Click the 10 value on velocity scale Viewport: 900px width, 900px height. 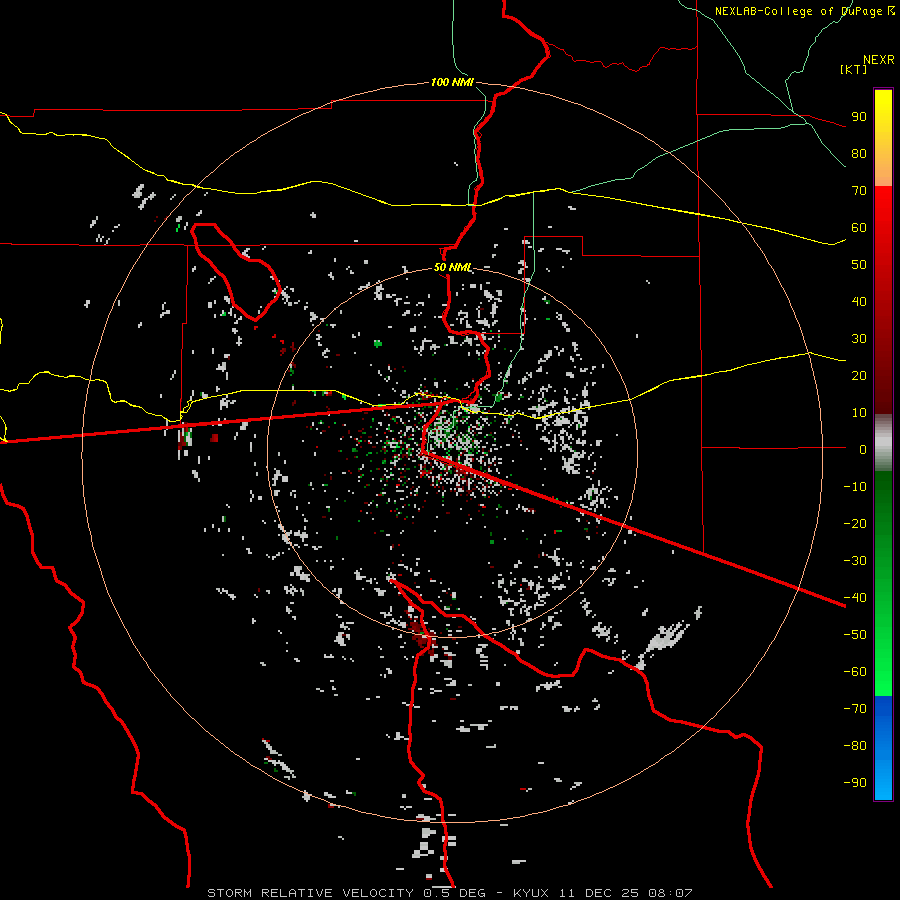859,413
